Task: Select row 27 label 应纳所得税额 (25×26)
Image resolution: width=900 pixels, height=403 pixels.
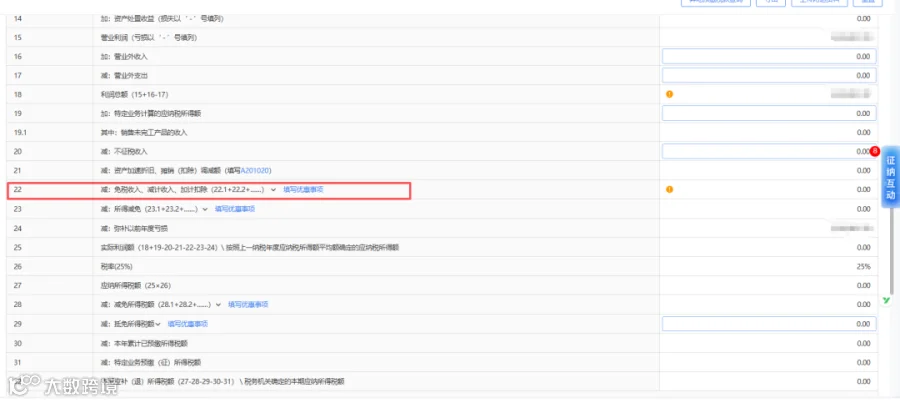Action: (x=135, y=285)
